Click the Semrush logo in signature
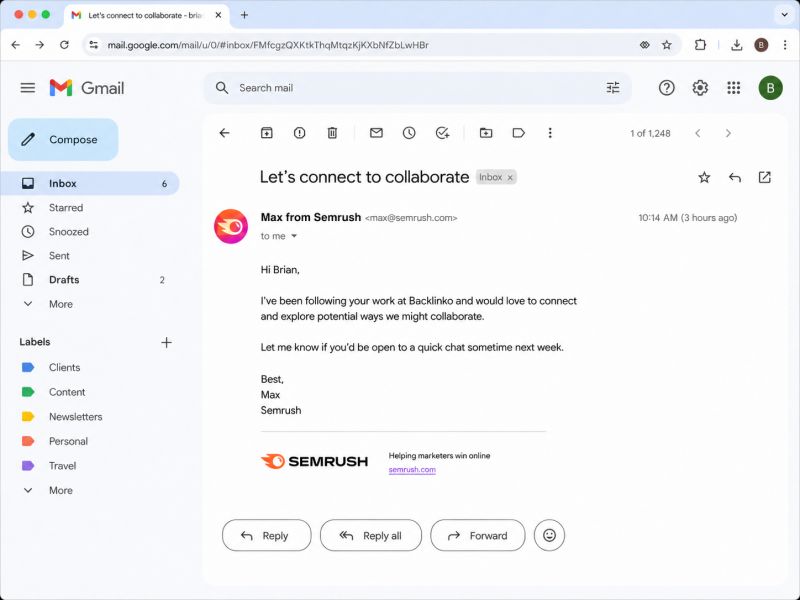 point(314,461)
